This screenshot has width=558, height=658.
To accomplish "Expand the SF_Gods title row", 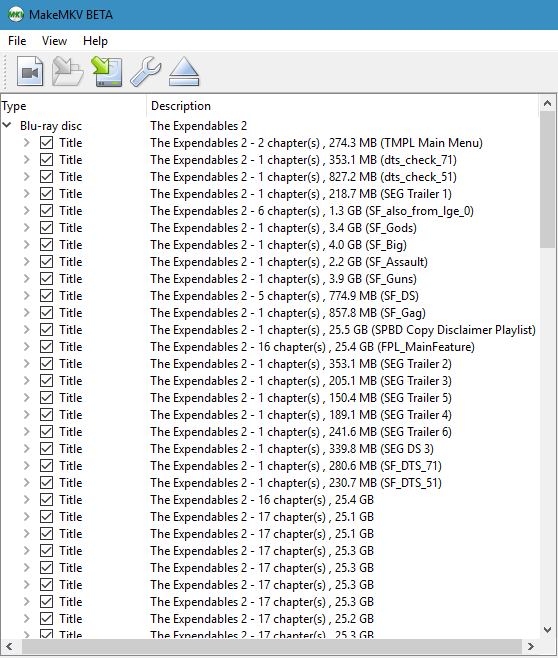I will click(x=26, y=227).
